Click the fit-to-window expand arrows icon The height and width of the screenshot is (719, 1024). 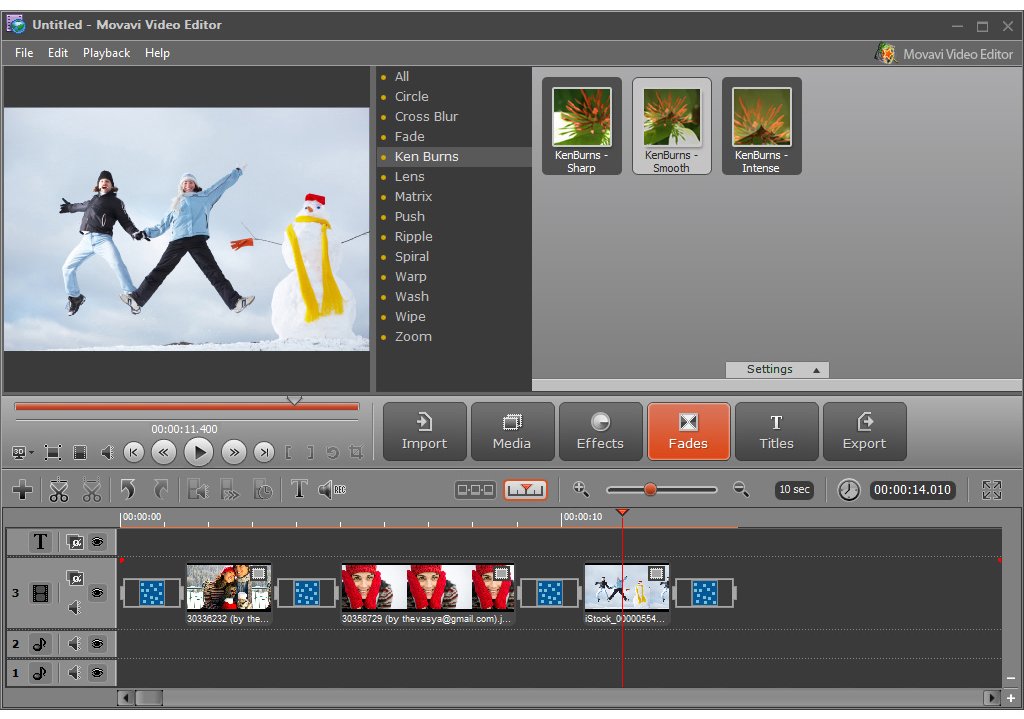point(991,490)
